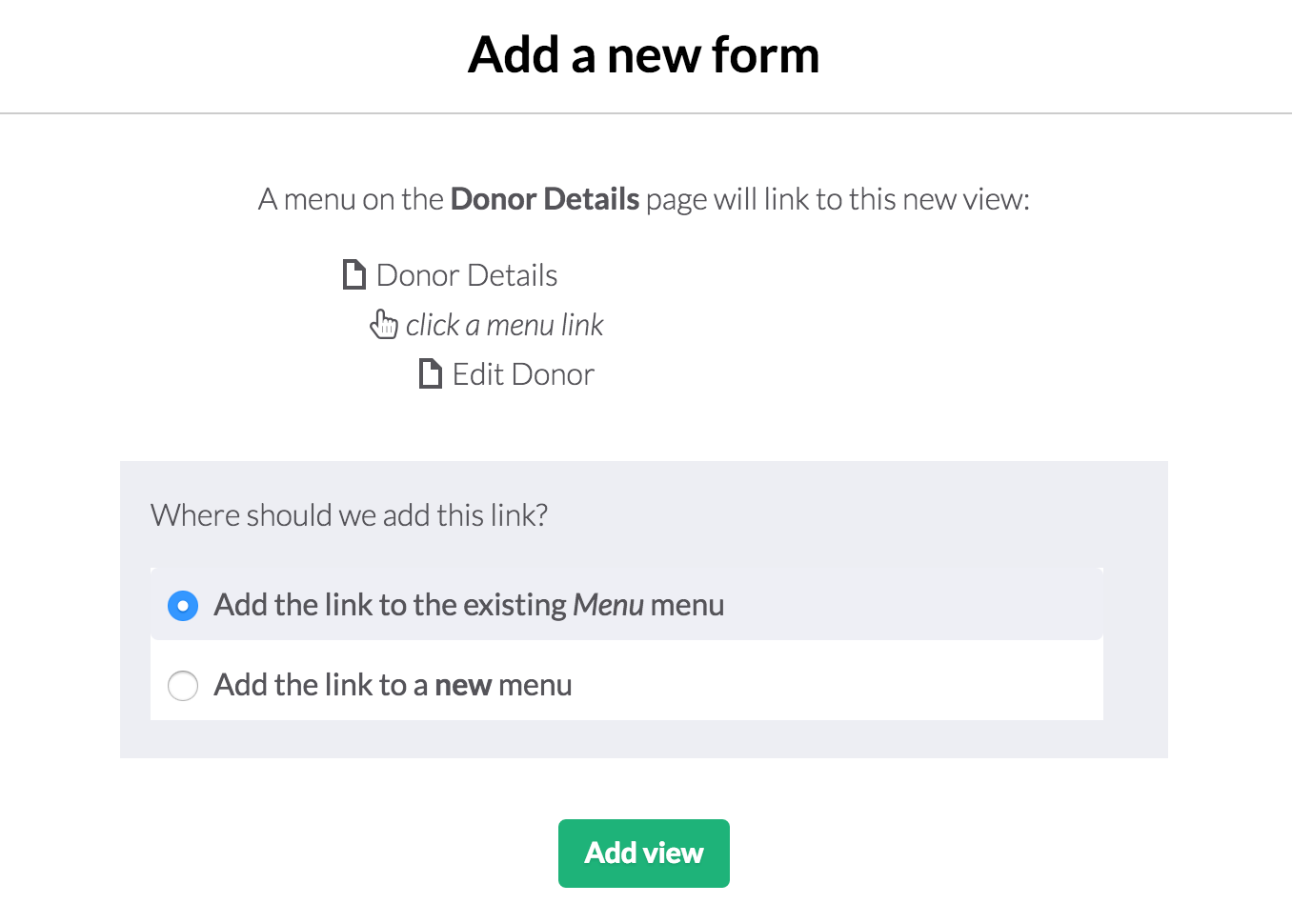Click the pointing hand cursor icon

tap(384, 325)
